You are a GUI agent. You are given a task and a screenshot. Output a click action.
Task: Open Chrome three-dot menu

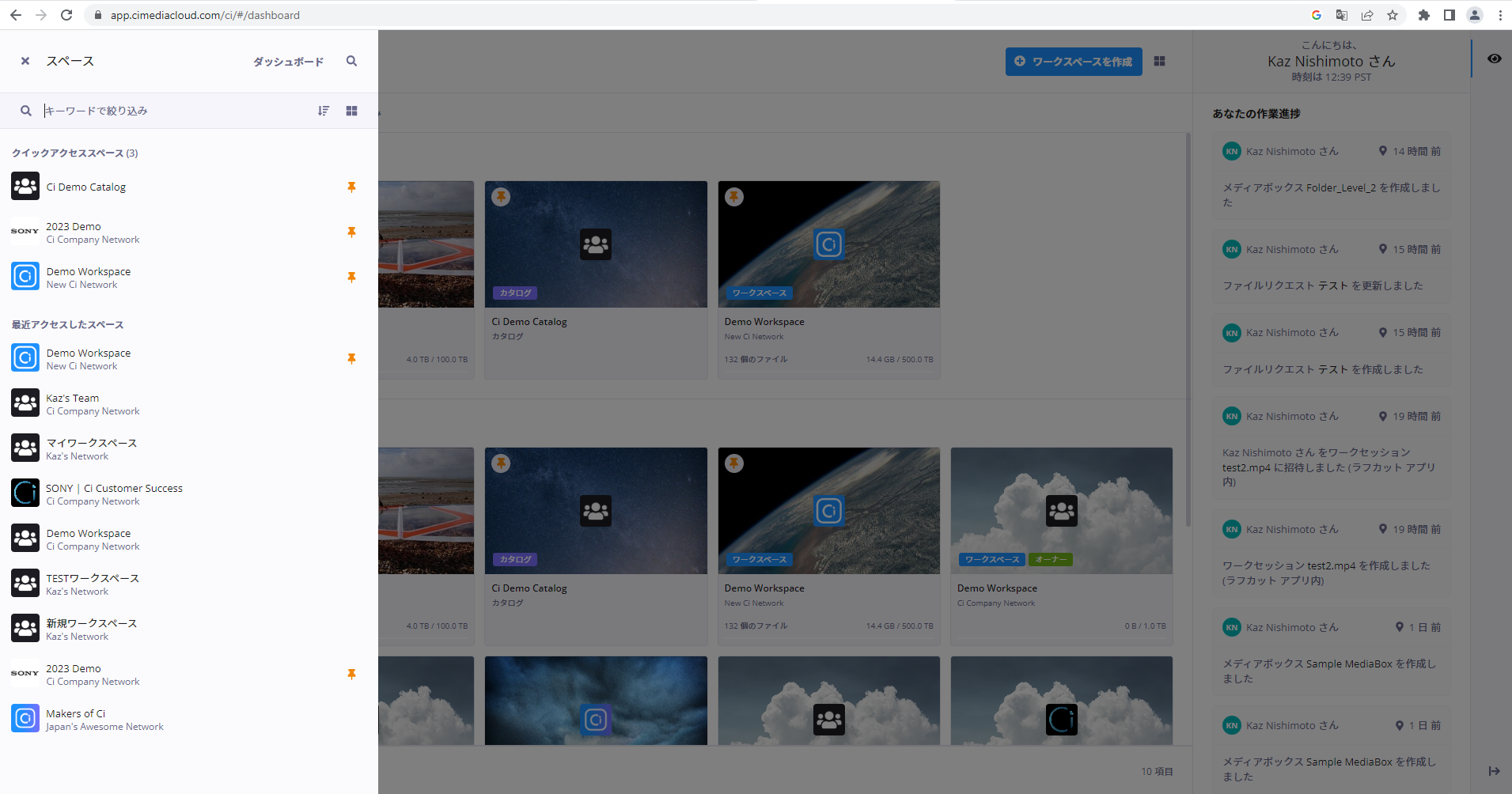tap(1500, 15)
